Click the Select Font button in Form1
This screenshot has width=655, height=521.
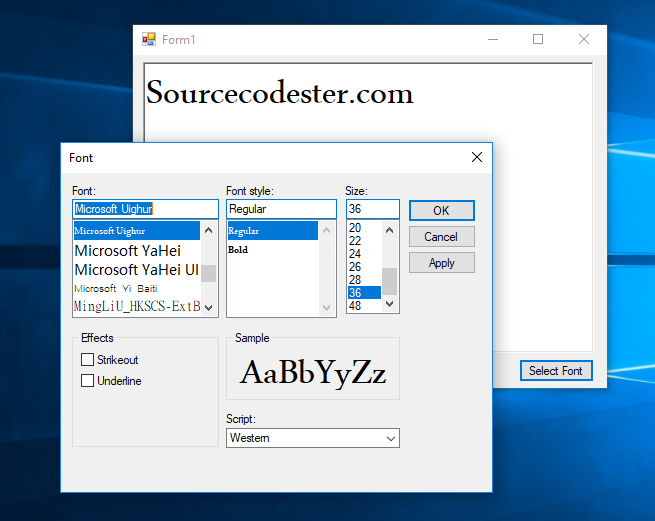[556, 371]
